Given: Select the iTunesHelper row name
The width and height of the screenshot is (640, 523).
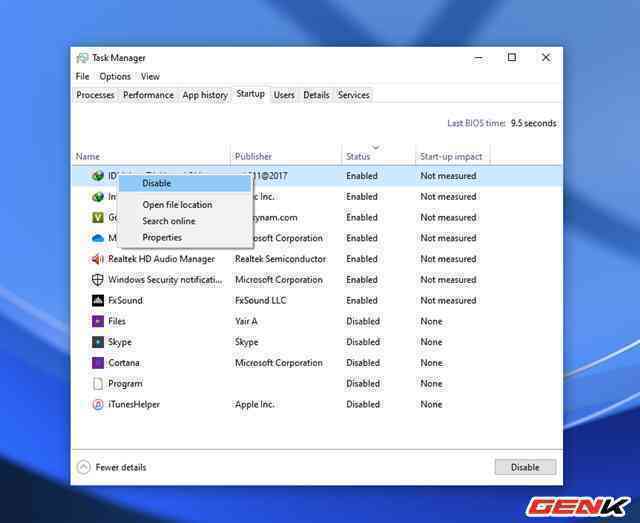Looking at the screenshot, I should pos(134,404).
